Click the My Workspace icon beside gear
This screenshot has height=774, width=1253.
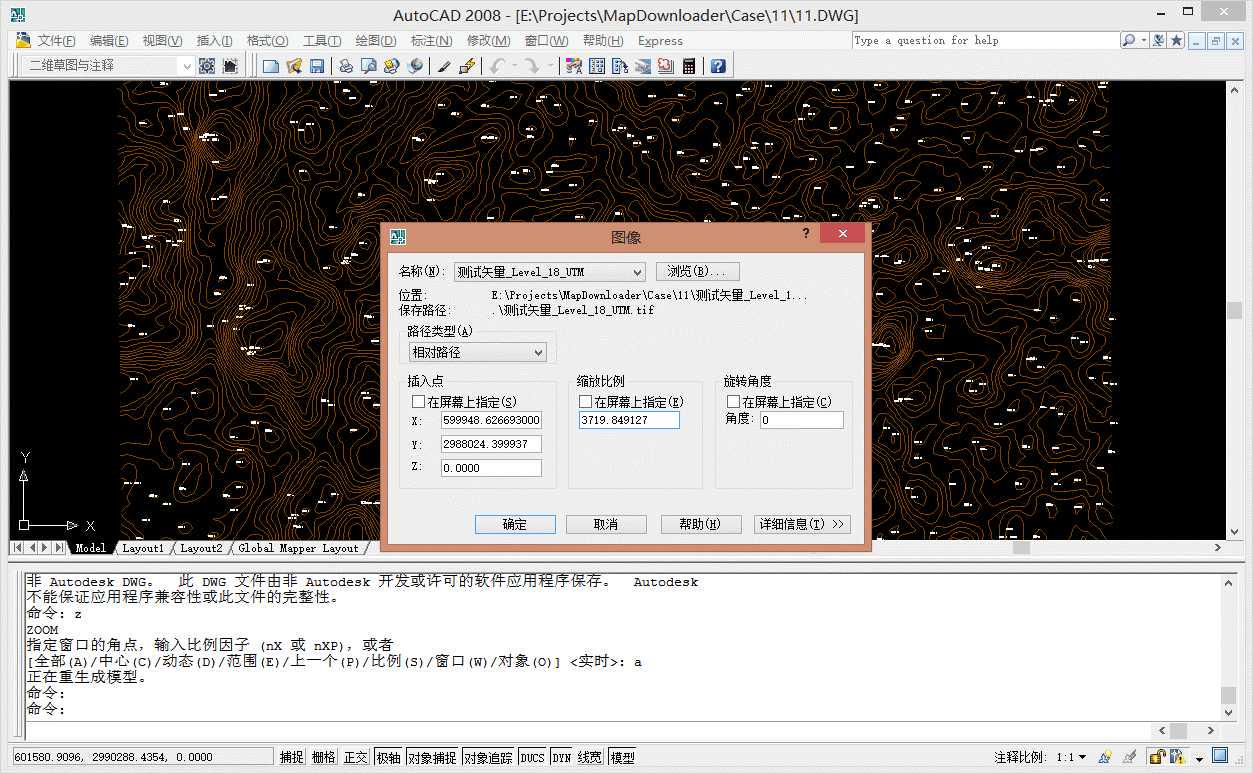[230, 66]
